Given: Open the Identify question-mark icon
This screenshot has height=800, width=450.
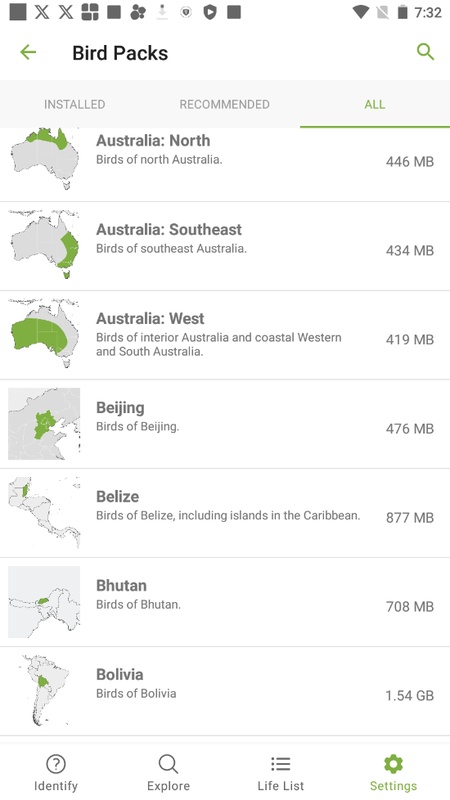Looking at the screenshot, I should [56, 764].
